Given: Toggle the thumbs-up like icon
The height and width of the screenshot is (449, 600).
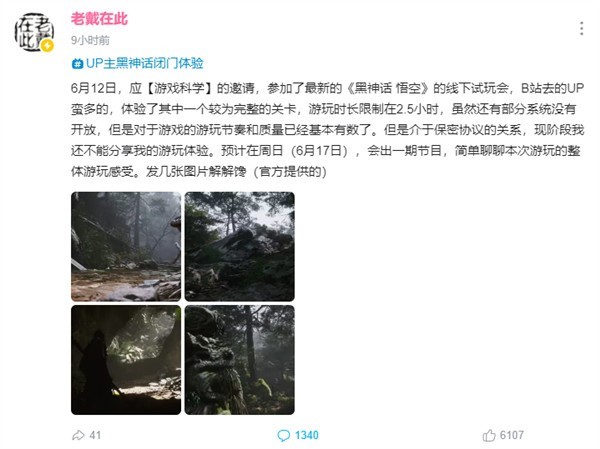Looking at the screenshot, I should tap(489, 435).
